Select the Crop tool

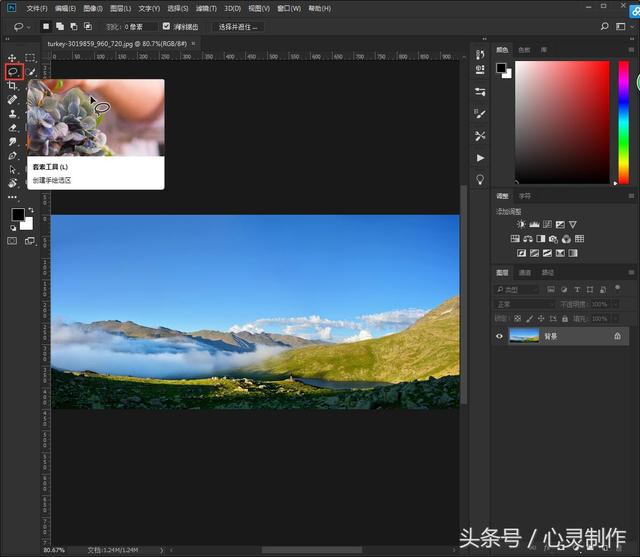[12, 86]
